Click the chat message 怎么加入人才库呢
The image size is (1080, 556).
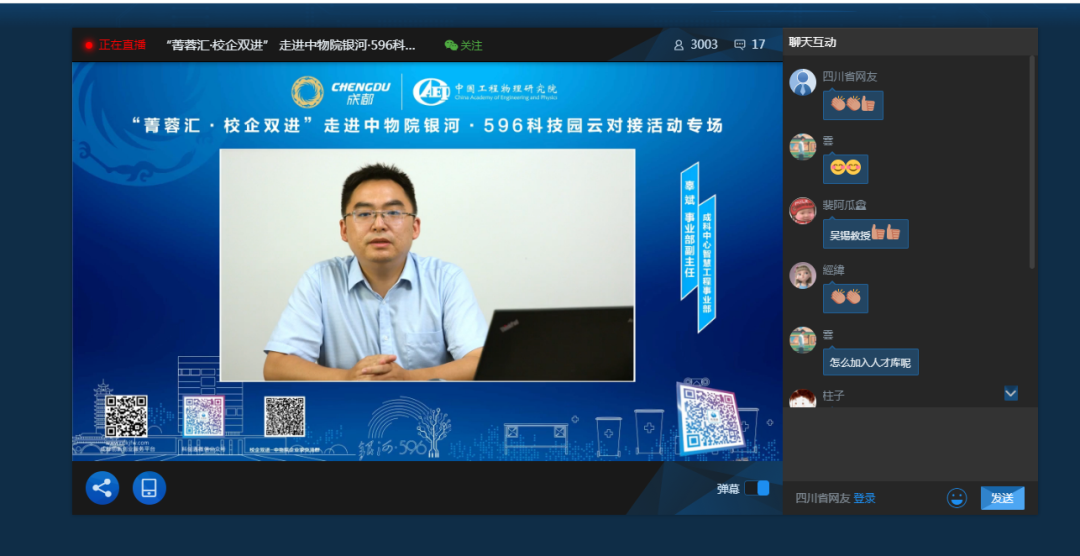click(871, 362)
